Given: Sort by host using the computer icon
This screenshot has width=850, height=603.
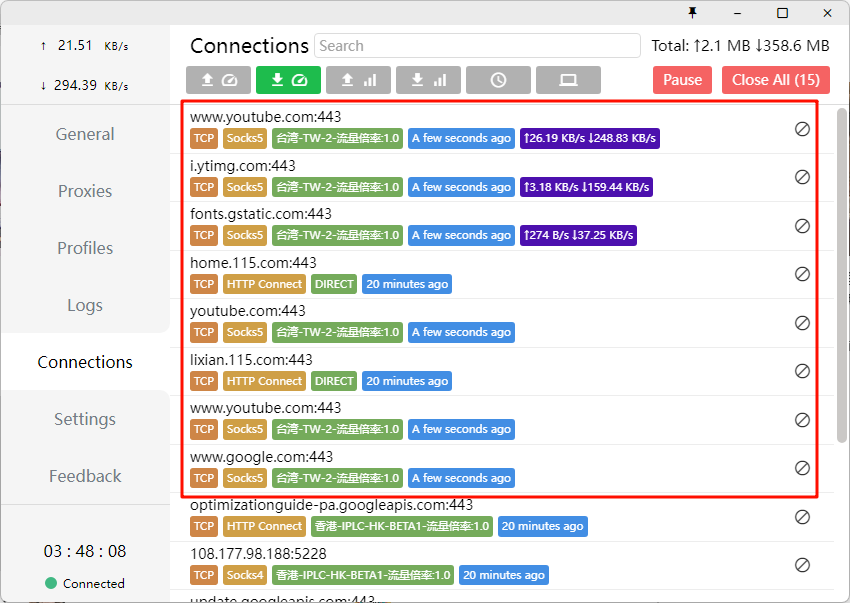Looking at the screenshot, I should 568,80.
